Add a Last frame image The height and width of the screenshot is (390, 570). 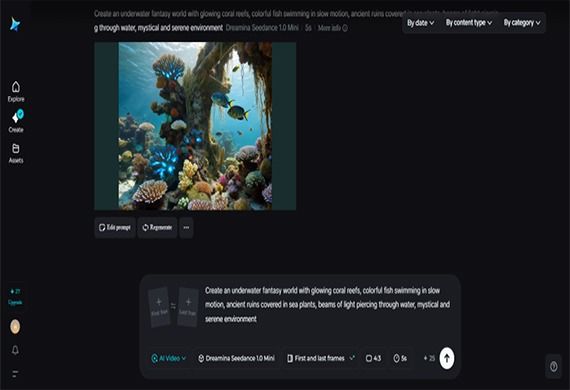[188, 307]
